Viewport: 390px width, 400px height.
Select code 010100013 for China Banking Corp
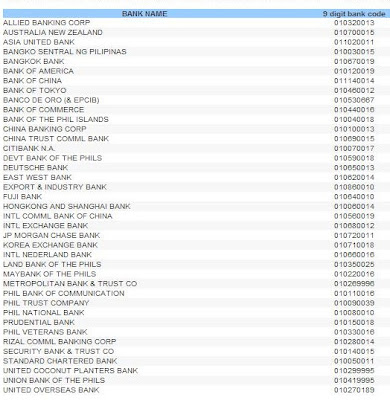pyautogui.click(x=354, y=129)
